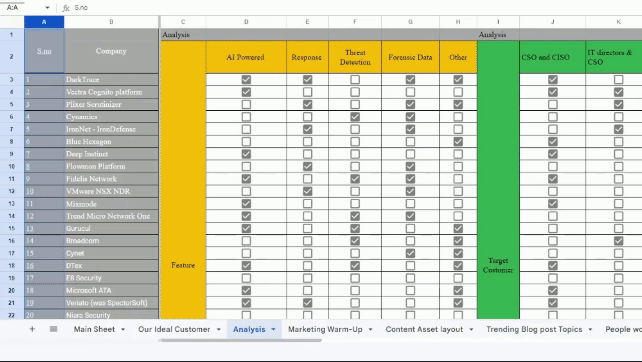Expand Our Ideal Customer tab arrow
The width and height of the screenshot is (642, 362).
click(x=219, y=329)
